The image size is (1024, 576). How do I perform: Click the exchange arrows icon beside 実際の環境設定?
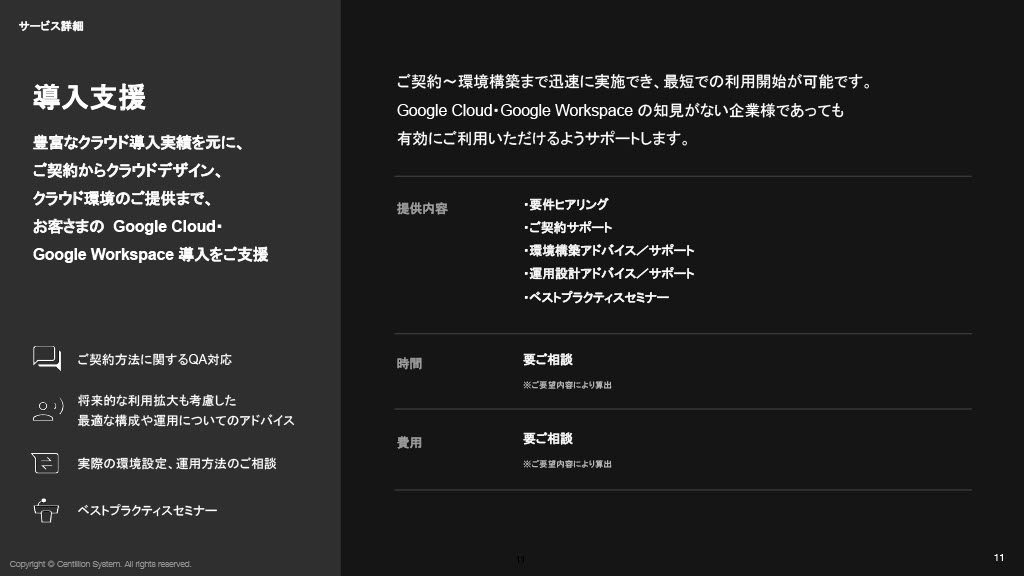tap(46, 463)
